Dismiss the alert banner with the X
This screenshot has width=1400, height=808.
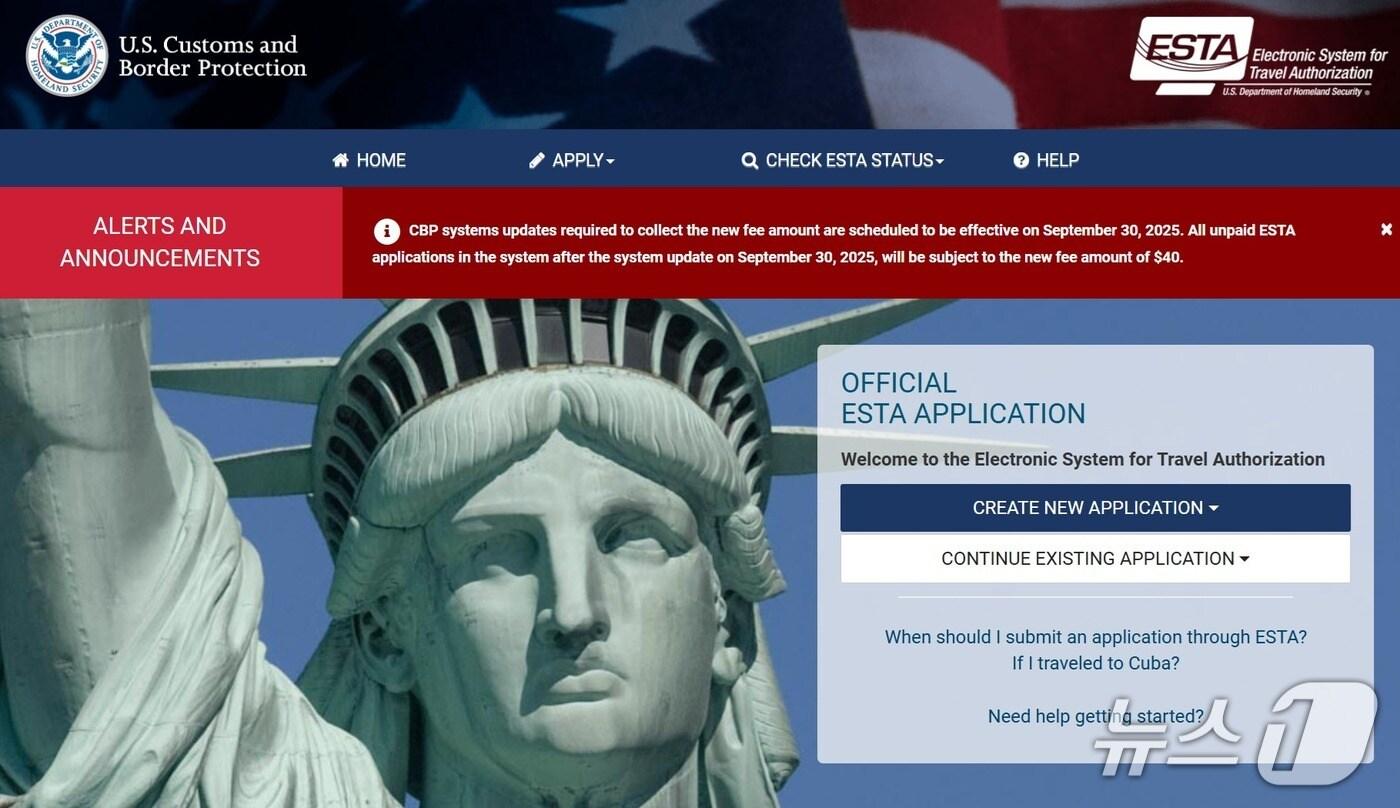click(1386, 229)
